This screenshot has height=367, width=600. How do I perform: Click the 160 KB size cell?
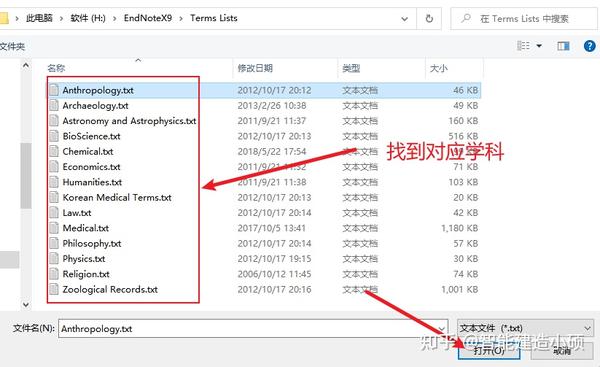[463, 121]
